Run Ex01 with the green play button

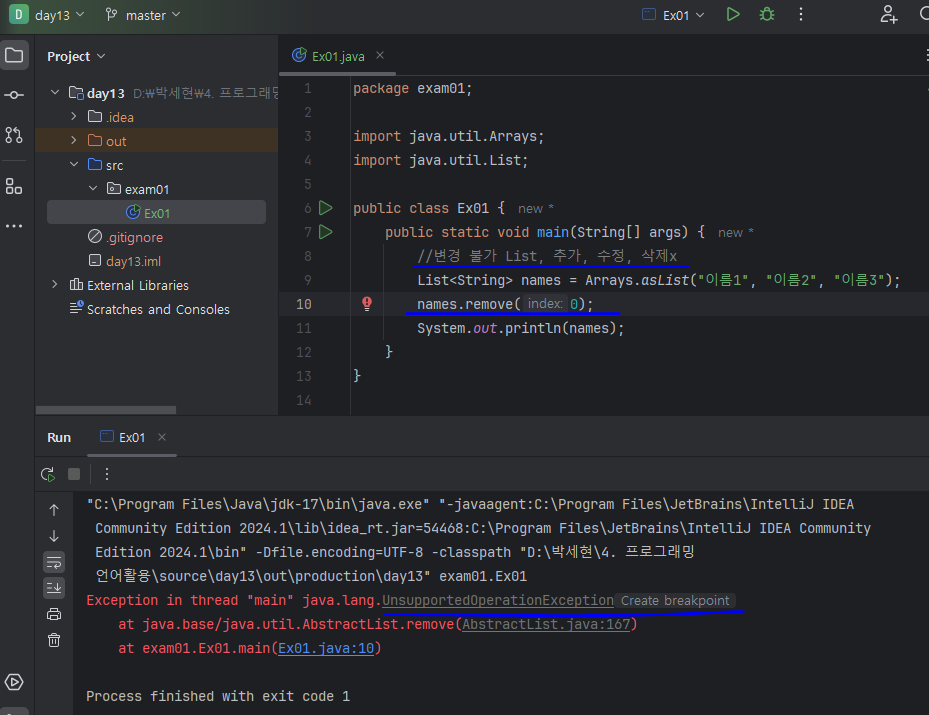tap(733, 15)
